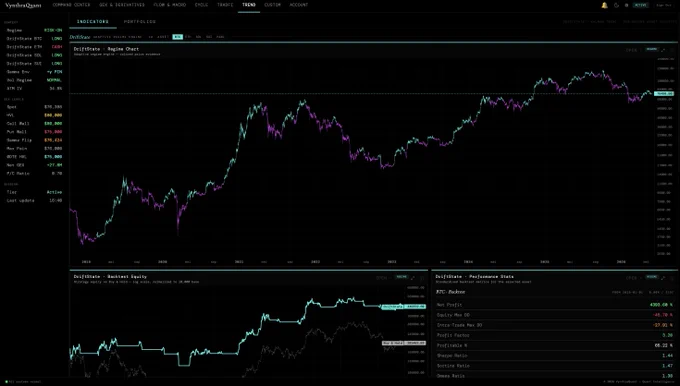Click the Net Profit stat row
The width and height of the screenshot is (680, 386).
554,305
